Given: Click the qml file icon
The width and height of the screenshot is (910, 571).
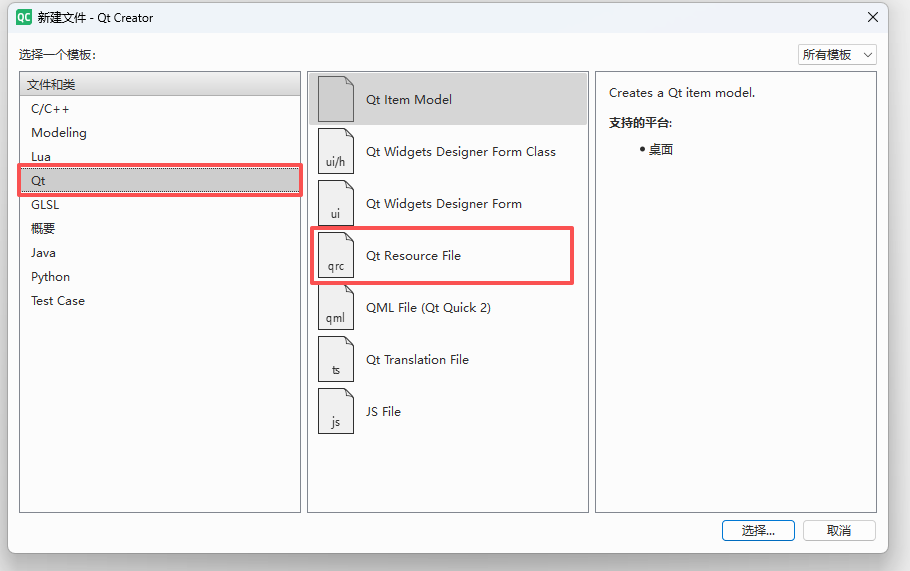Looking at the screenshot, I should tap(336, 307).
